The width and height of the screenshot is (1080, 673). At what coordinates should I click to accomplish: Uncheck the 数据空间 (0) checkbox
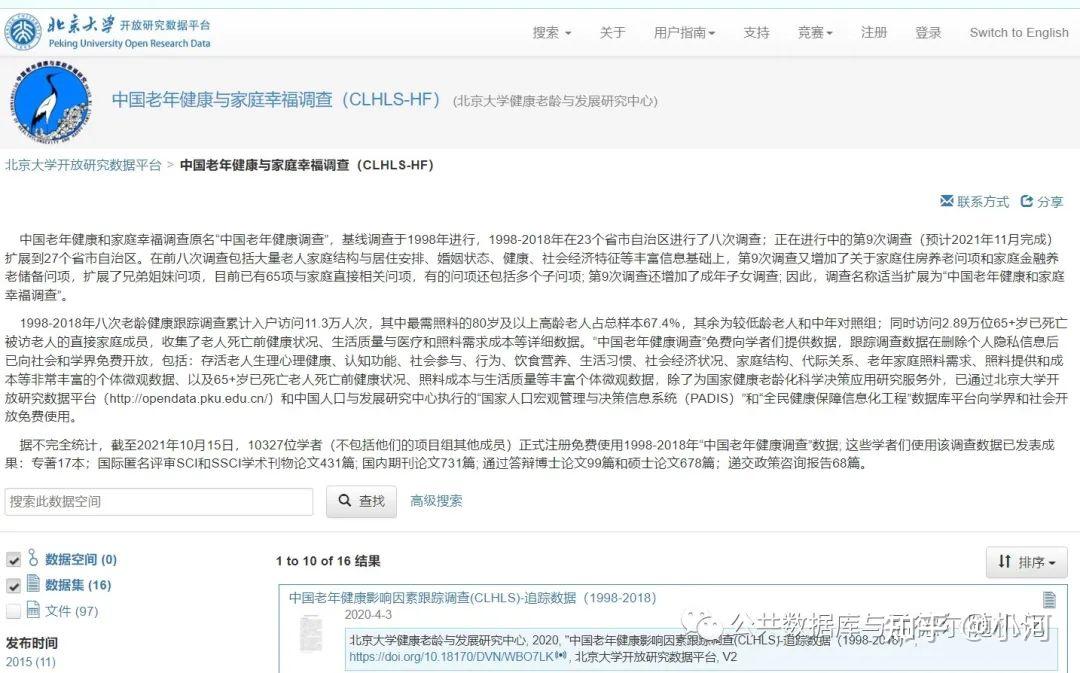click(13, 559)
